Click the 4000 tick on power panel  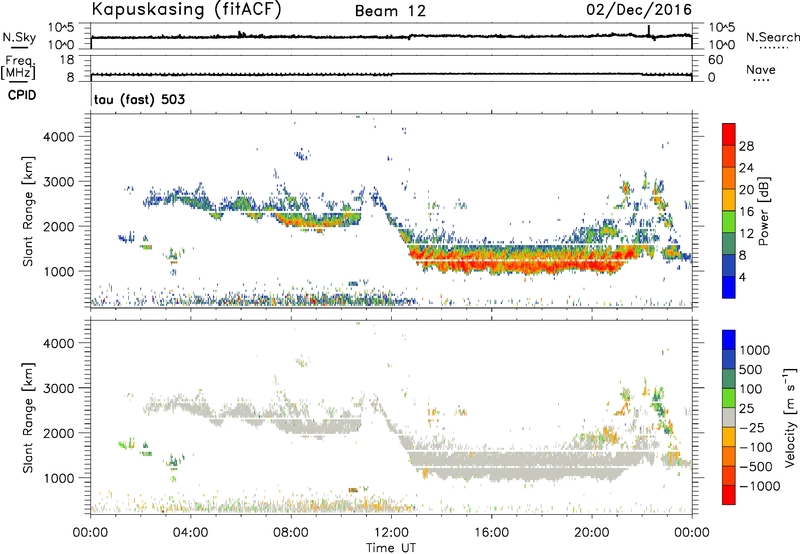tap(59, 137)
